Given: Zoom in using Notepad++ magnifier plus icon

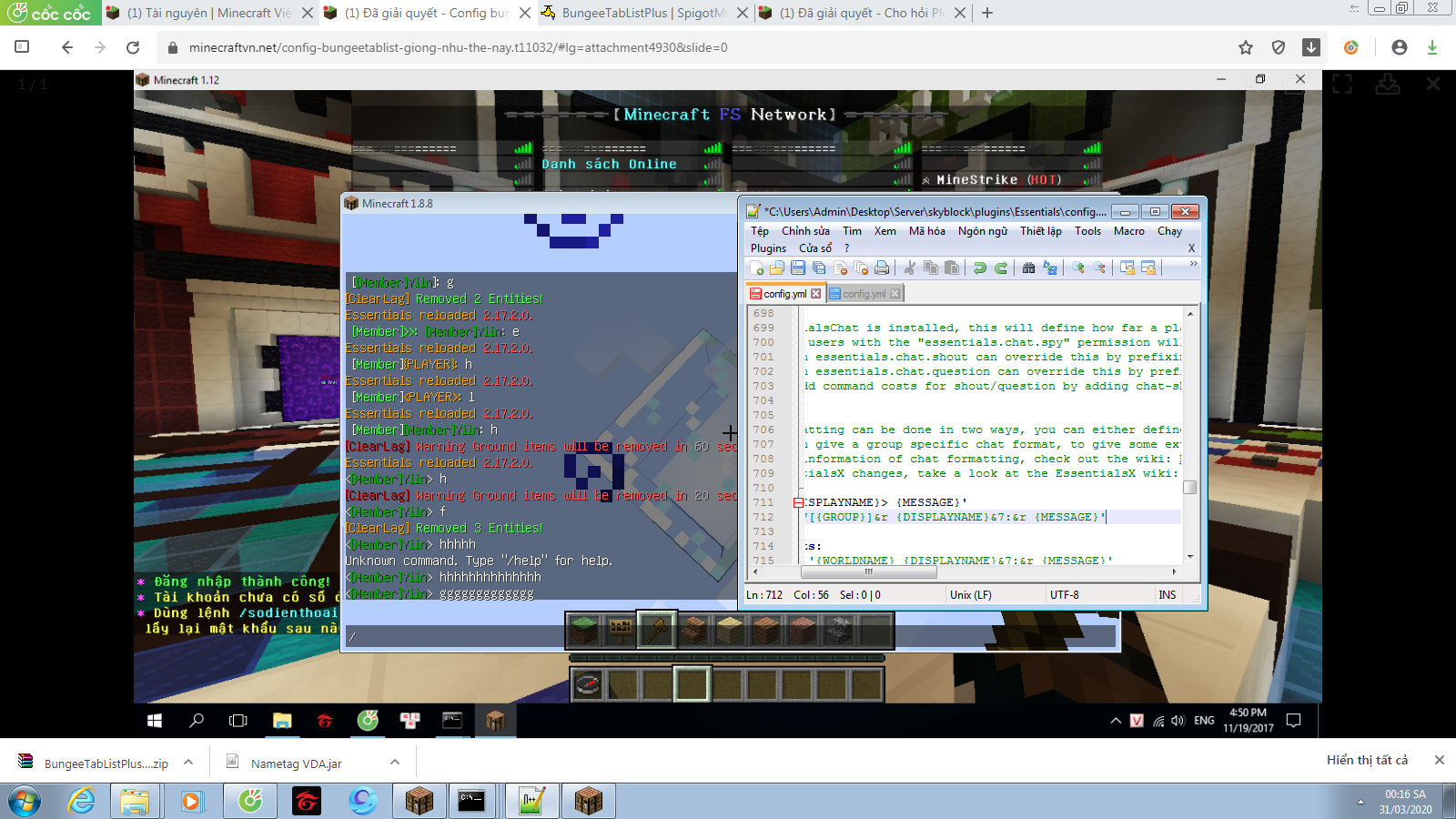Looking at the screenshot, I should click(1078, 268).
